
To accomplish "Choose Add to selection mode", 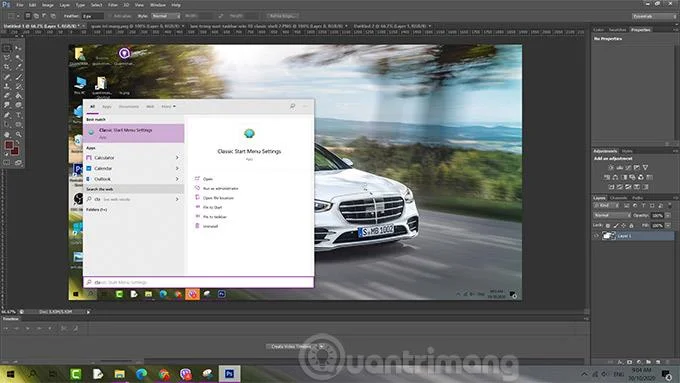I will coord(36,16).
